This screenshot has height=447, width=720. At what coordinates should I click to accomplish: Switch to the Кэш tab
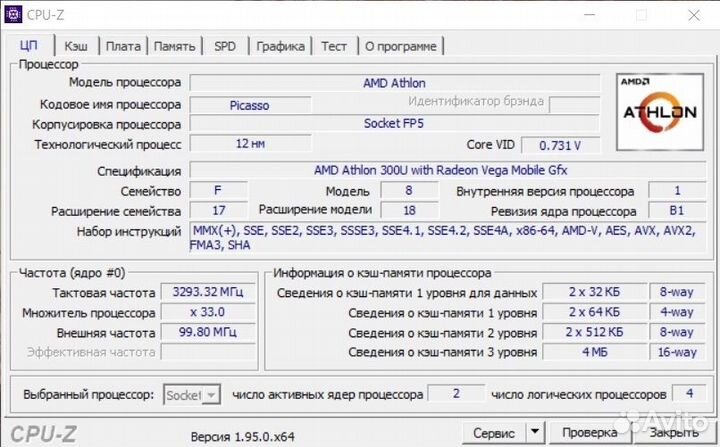[x=76, y=46]
